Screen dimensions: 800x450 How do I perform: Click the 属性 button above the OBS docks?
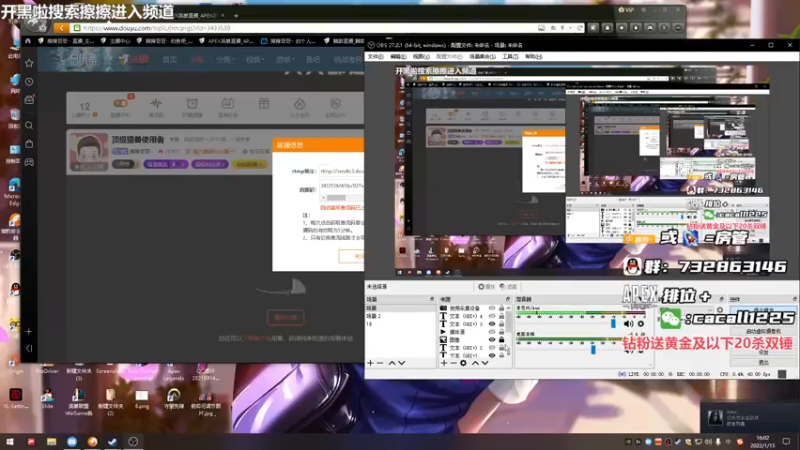(486, 287)
